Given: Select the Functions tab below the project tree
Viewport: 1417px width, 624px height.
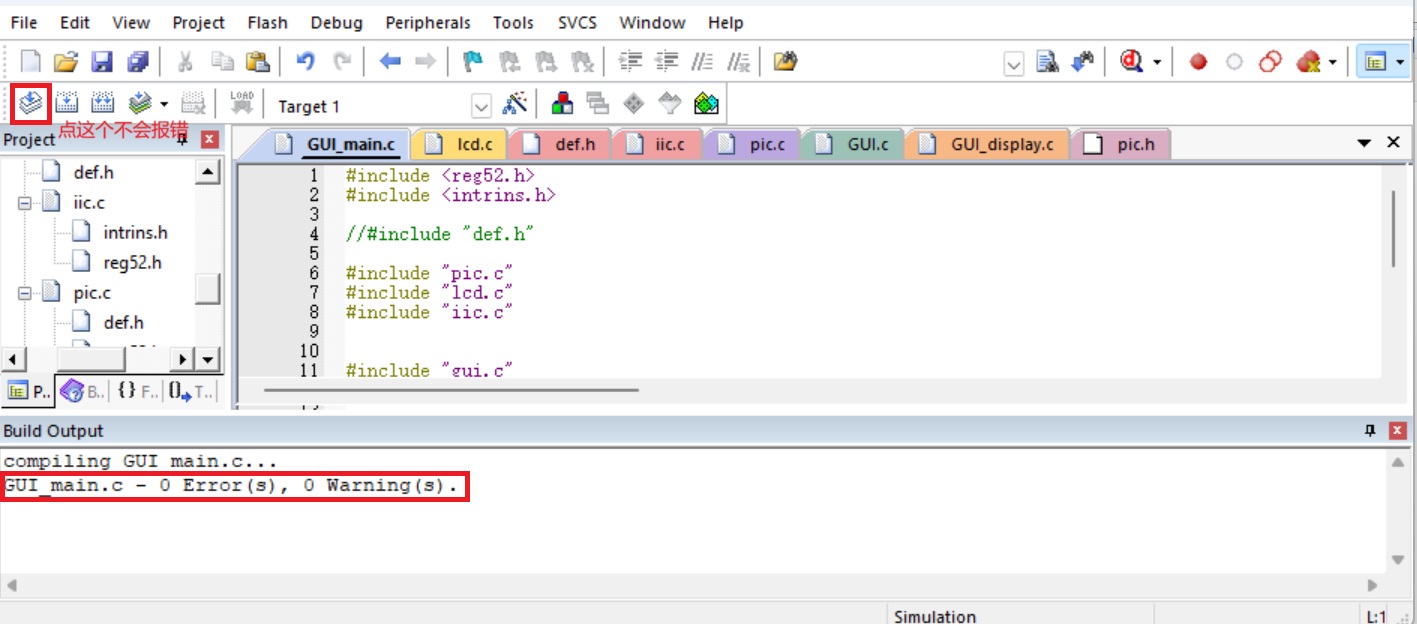Looking at the screenshot, I should [136, 392].
